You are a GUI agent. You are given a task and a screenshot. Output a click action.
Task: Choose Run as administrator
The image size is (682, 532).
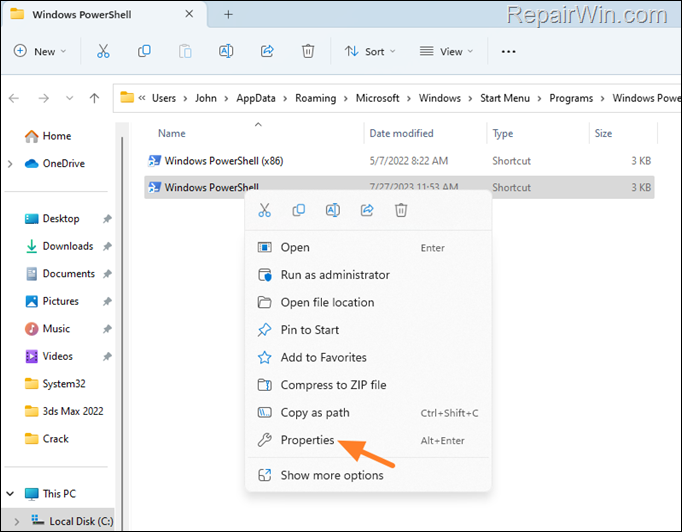click(x=368, y=275)
